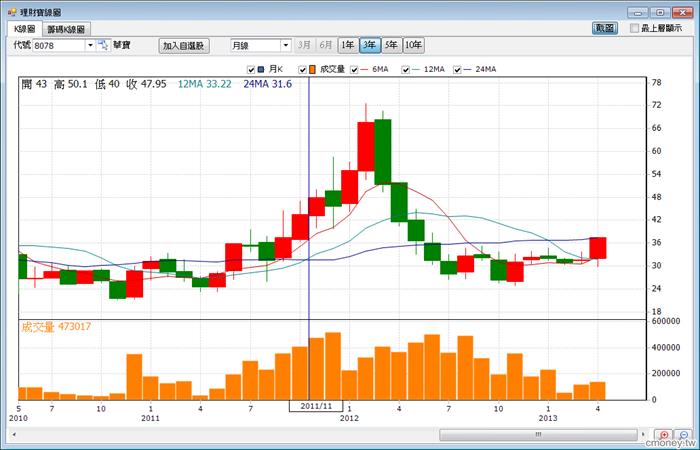
Task: Click the scrollbar right arrow
Action: [x=643, y=435]
